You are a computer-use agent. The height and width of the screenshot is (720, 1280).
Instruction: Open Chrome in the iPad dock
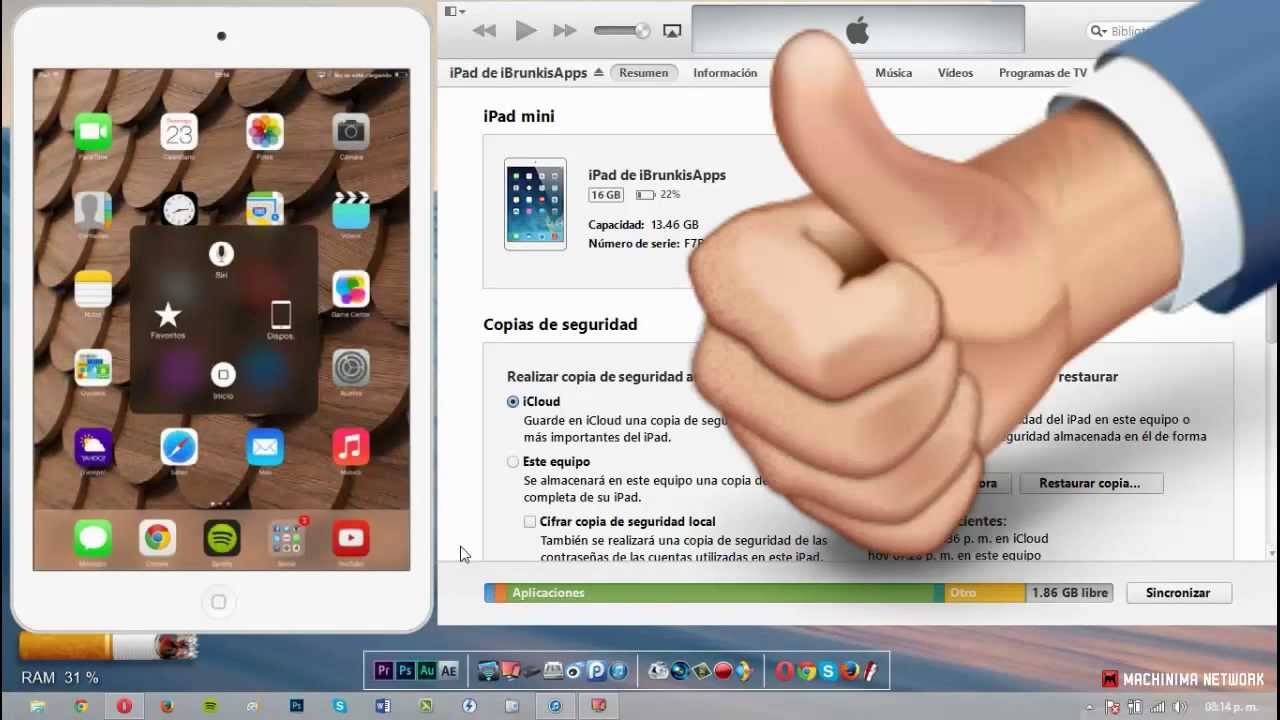[157, 538]
